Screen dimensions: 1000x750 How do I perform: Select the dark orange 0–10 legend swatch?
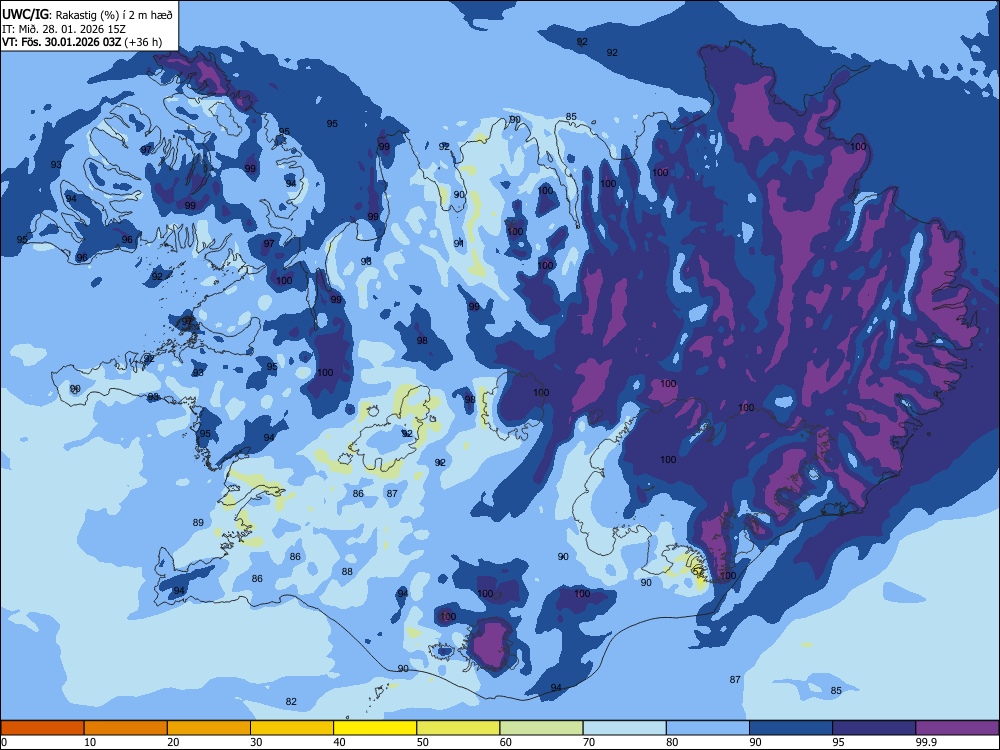[x=42, y=728]
